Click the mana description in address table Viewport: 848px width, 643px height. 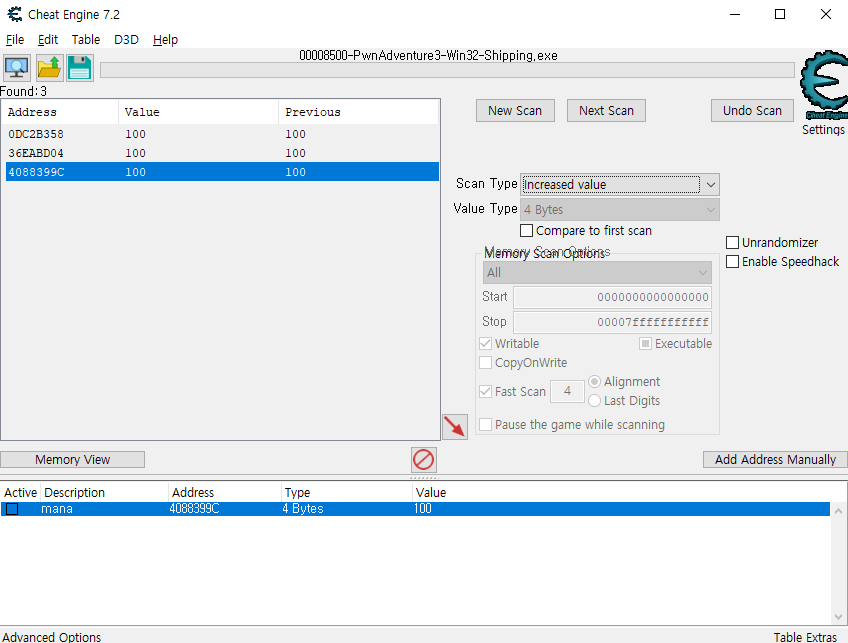[57, 509]
